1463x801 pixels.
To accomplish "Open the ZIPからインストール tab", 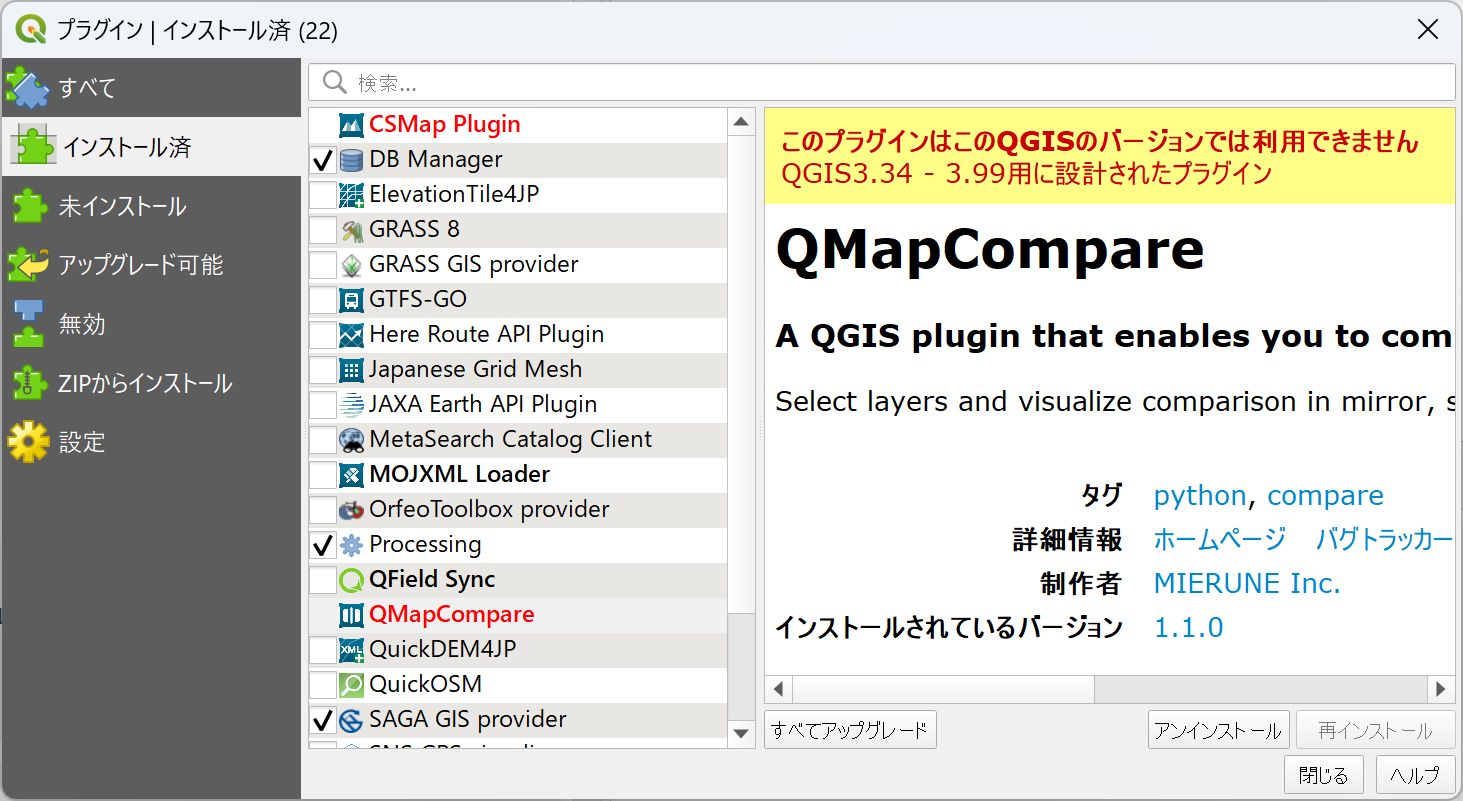I will (150, 383).
